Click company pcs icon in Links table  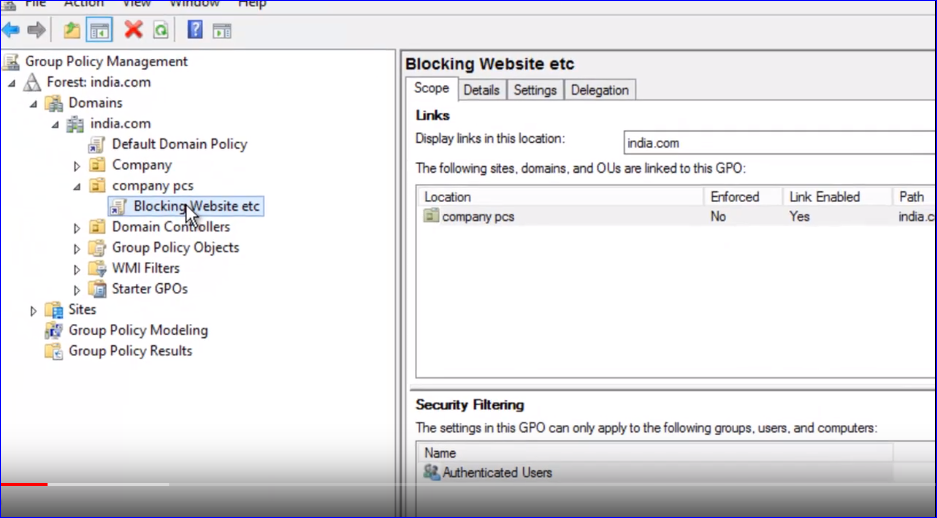tap(431, 216)
